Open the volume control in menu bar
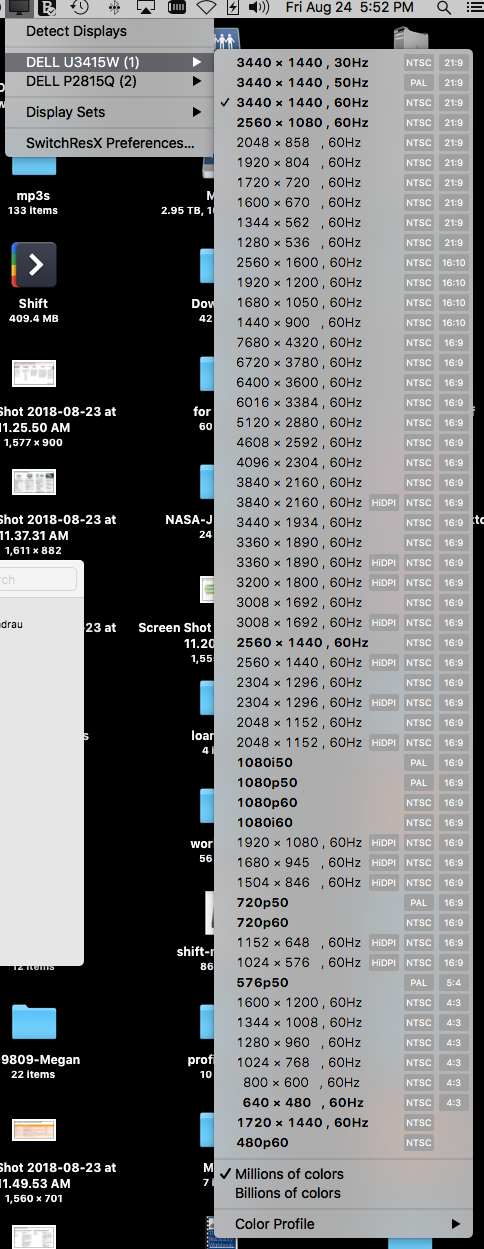The width and height of the screenshot is (484, 1249). click(x=258, y=8)
